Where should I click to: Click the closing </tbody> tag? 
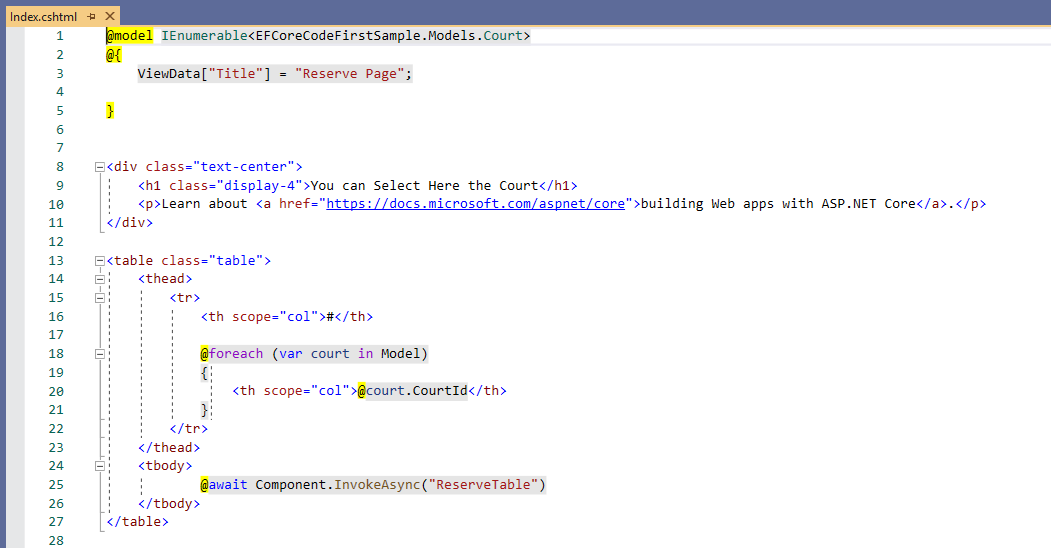[169, 503]
